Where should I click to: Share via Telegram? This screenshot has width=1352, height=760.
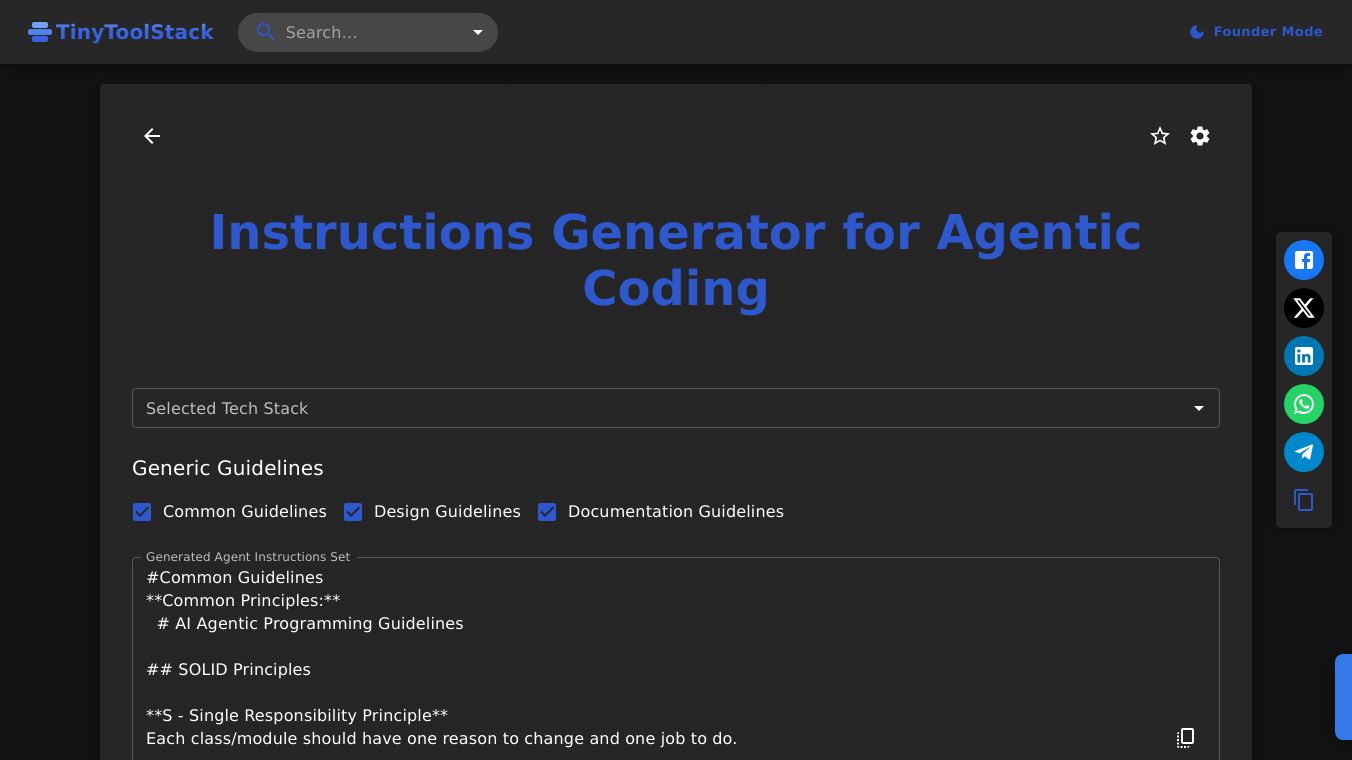(x=1304, y=452)
